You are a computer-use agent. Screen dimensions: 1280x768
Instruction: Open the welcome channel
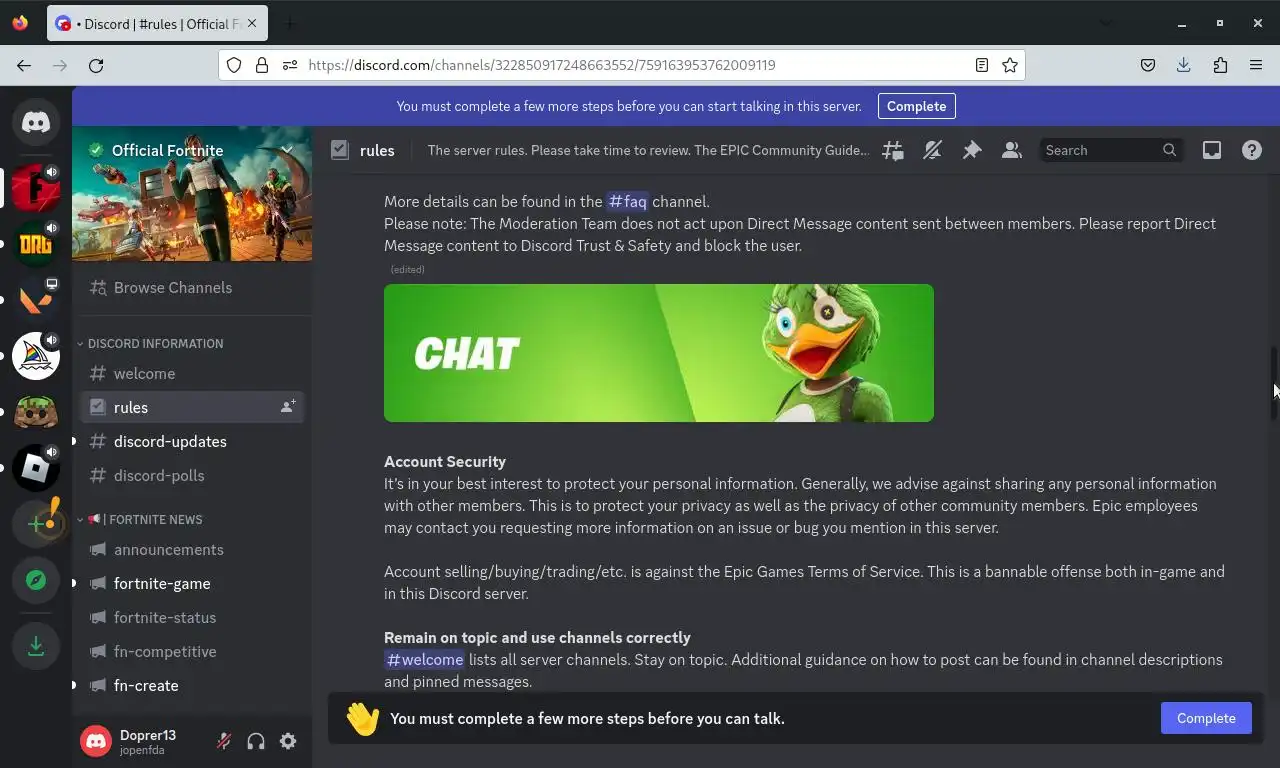[x=192, y=373]
